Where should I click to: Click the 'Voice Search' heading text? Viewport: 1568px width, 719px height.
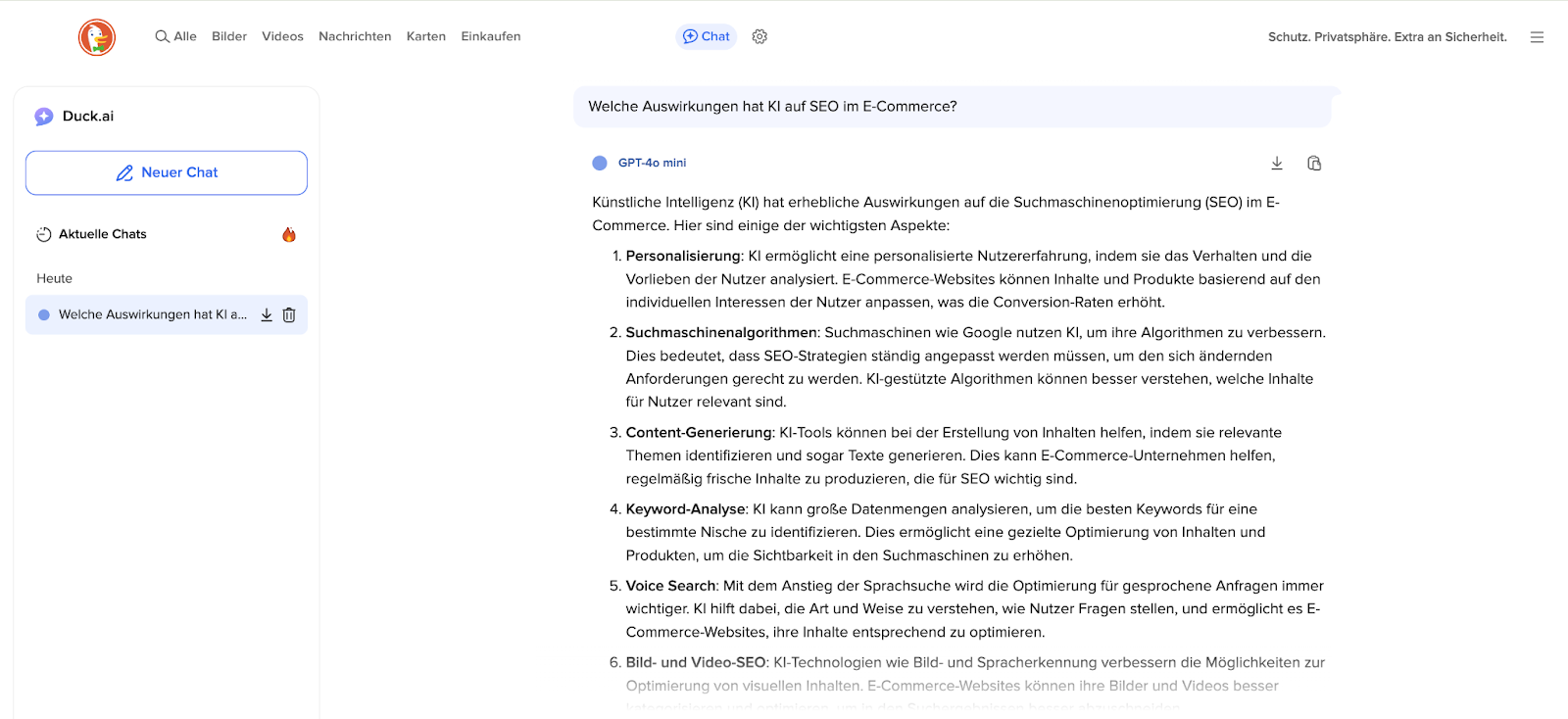[x=670, y=586]
